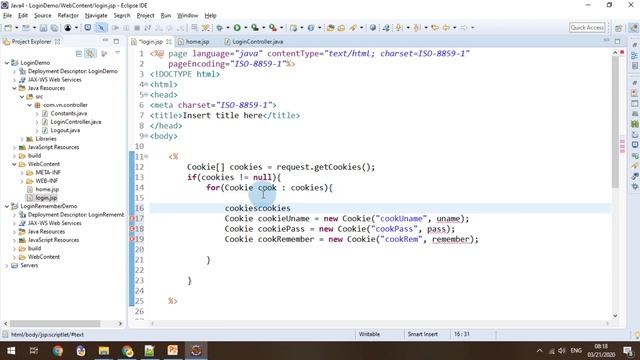This screenshot has width=640, height=360.
Task: Click the New file wizard icon
Action: click(x=8, y=28)
